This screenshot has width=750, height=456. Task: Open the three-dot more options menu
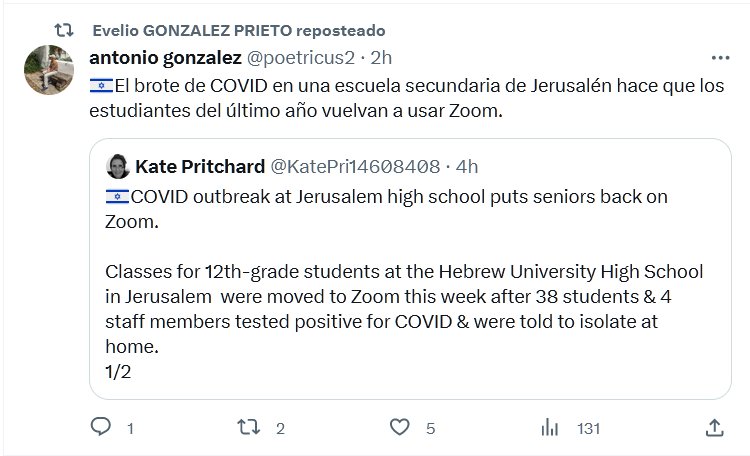pos(719,58)
